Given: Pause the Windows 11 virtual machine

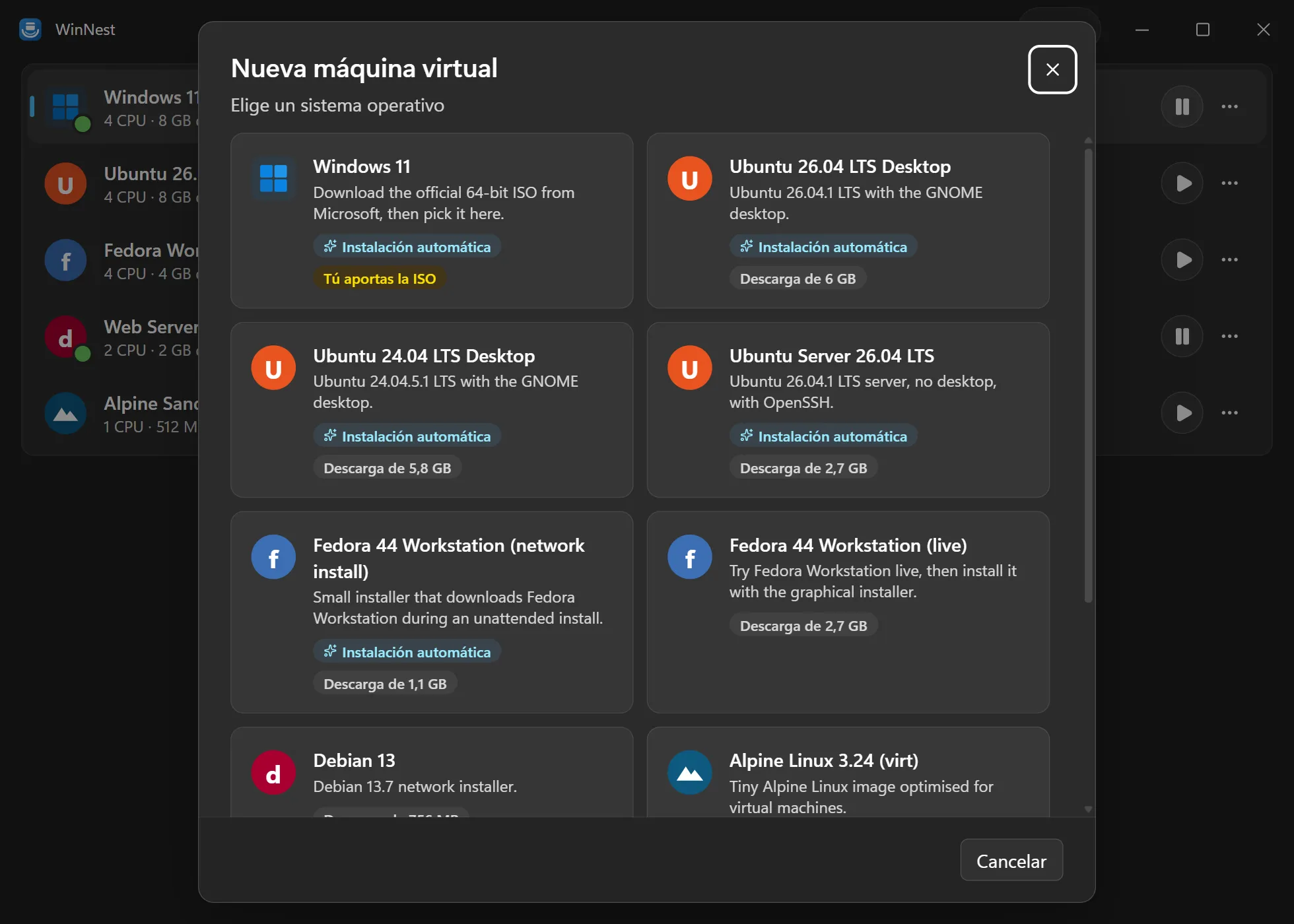Looking at the screenshot, I should 1182,106.
